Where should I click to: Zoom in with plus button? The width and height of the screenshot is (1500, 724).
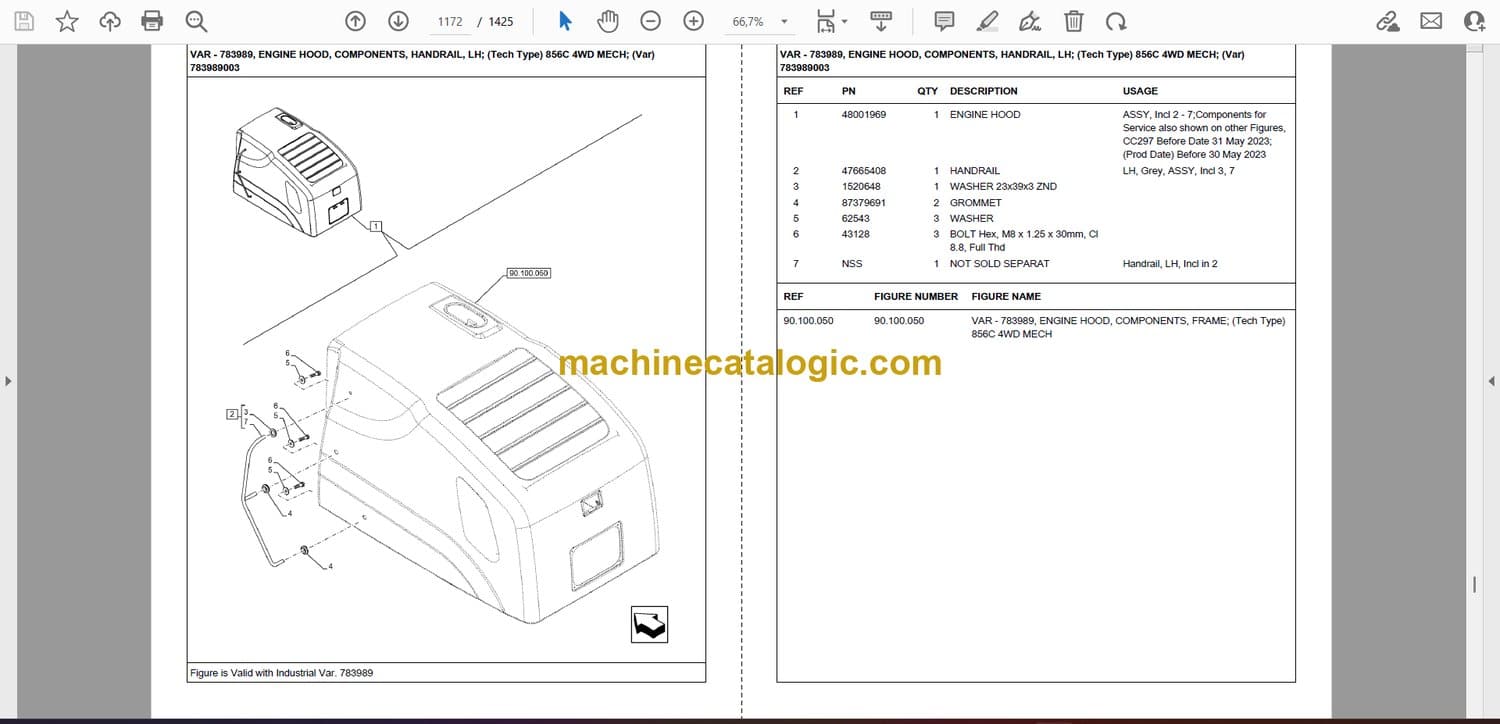pyautogui.click(x=693, y=21)
